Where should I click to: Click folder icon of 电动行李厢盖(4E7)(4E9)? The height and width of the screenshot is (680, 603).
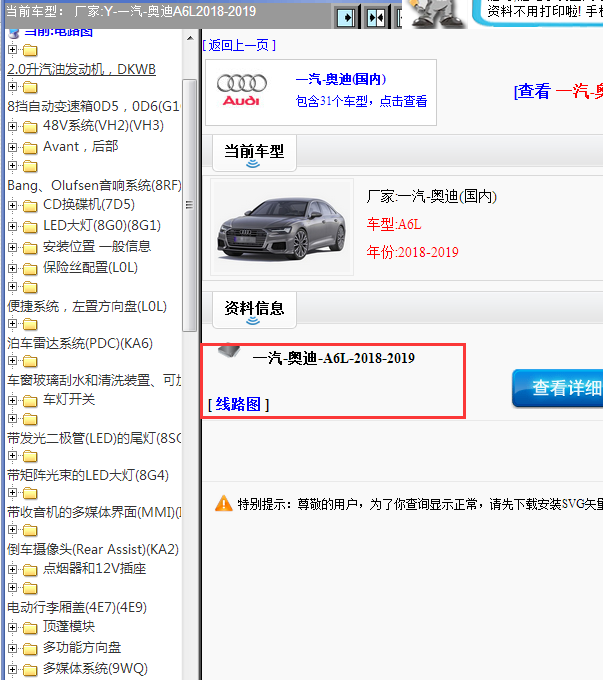[x=30, y=588]
